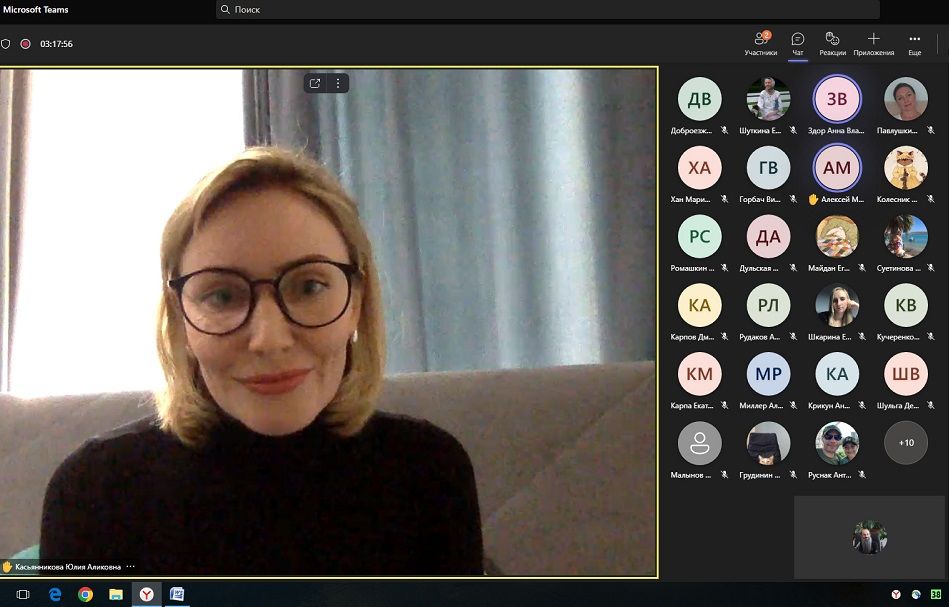The image size is (949, 607).
Task: Click the Task View taskbar button
Action: [23, 594]
